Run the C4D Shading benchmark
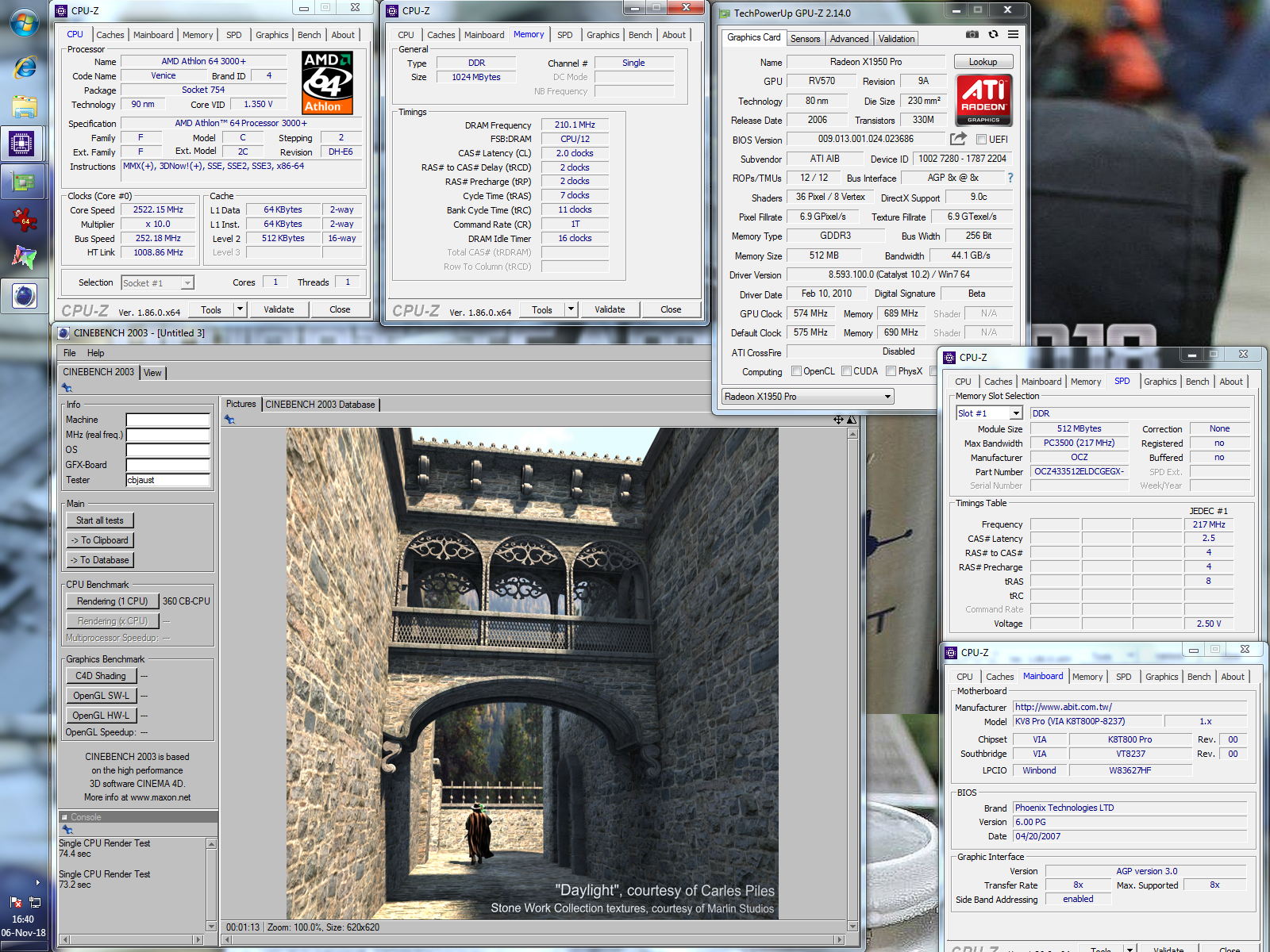This screenshot has width=1270, height=952. [x=101, y=676]
